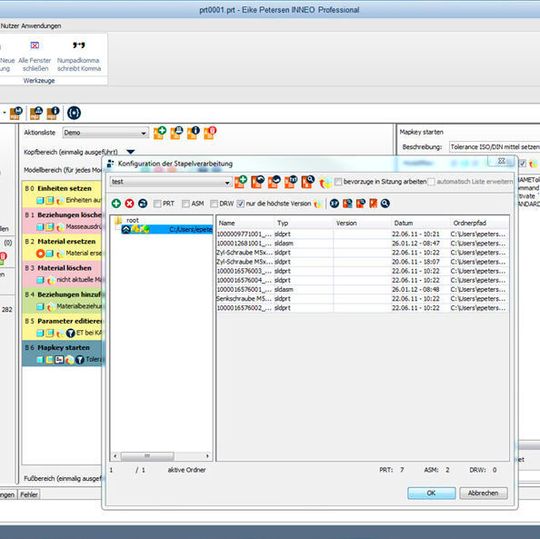Click dark blue round icon next to red X
This screenshot has width=540, height=539.
click(x=143, y=203)
